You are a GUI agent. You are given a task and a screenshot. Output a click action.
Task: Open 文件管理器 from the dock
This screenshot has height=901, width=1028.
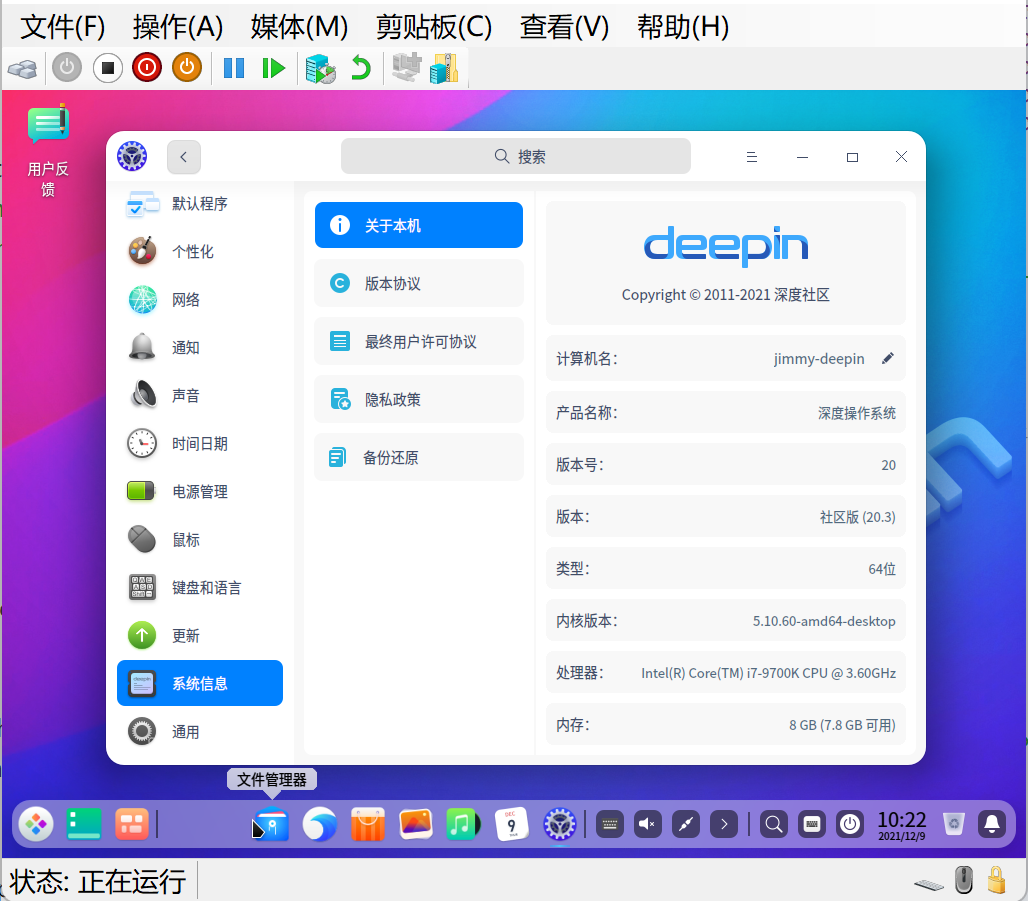coord(271,824)
